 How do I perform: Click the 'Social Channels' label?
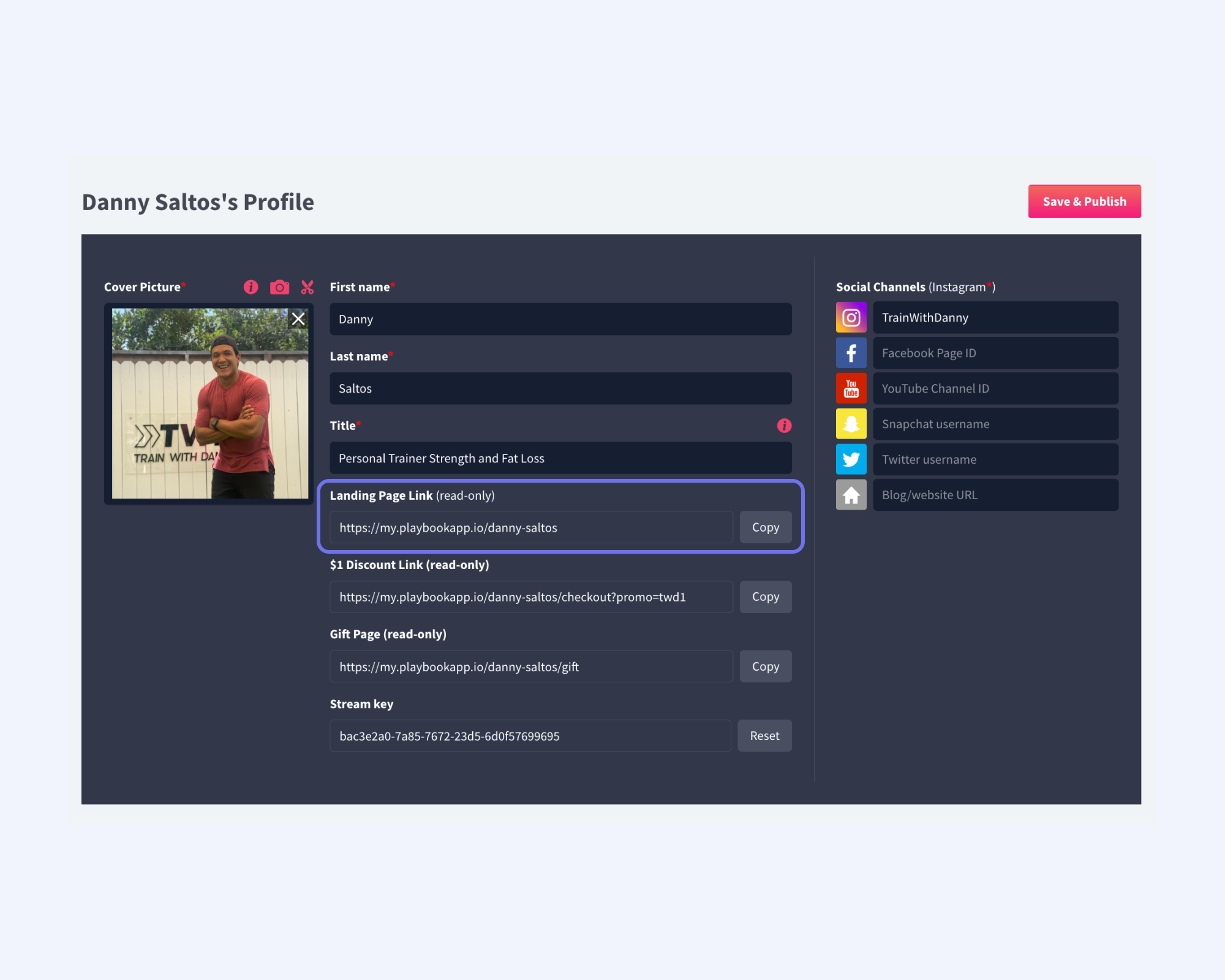[x=880, y=287]
